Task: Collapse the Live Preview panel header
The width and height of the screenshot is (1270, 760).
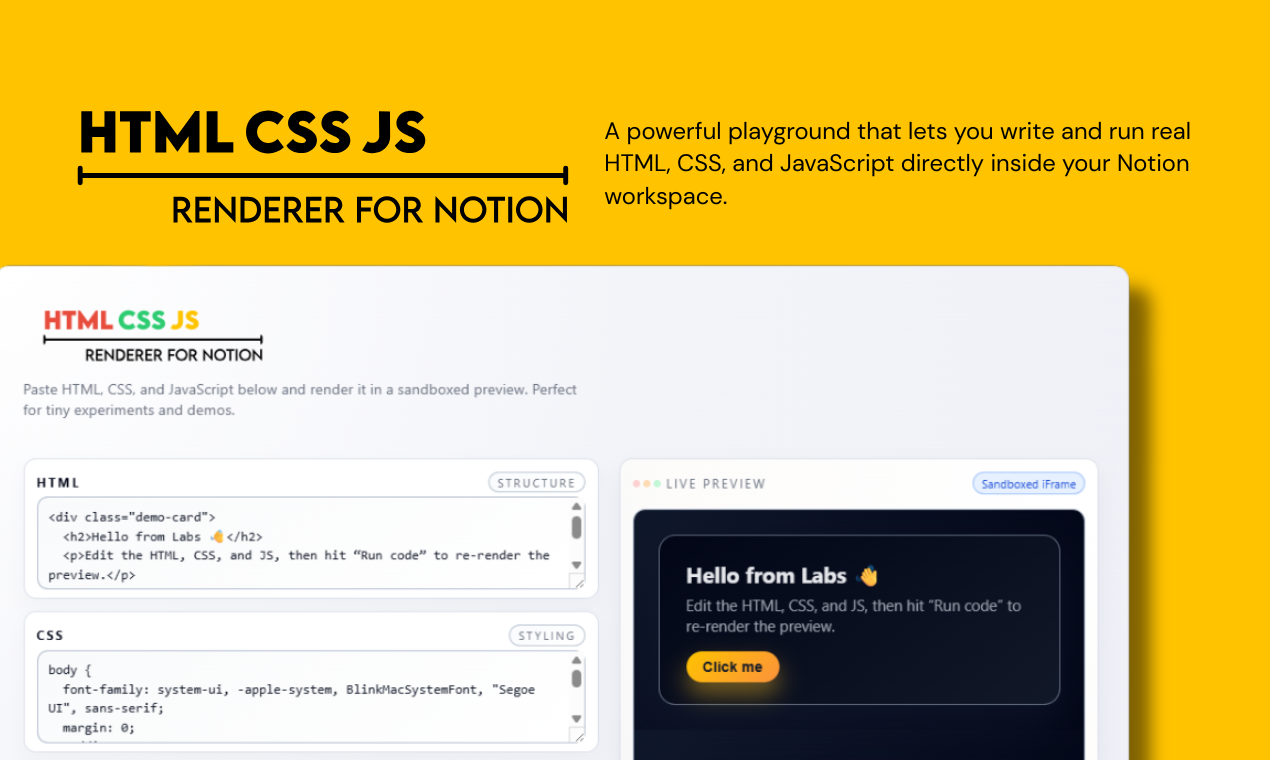Action: pos(716,483)
